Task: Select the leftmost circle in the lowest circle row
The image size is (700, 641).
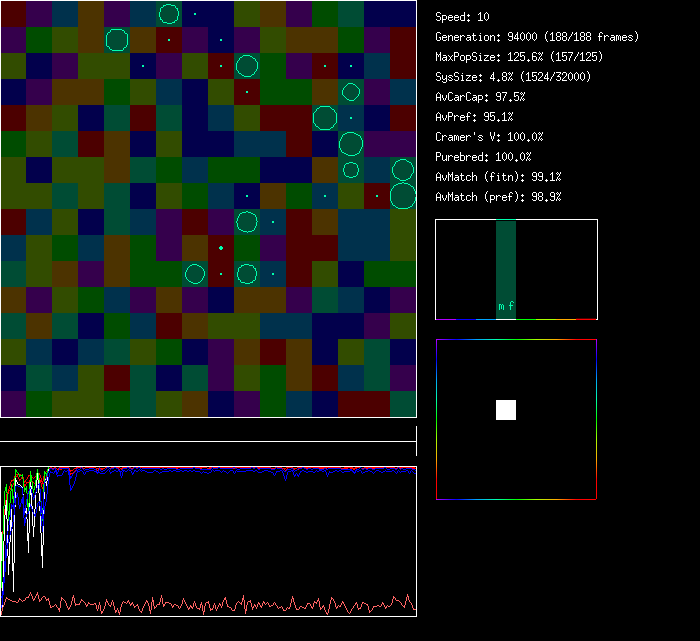Action: (x=195, y=273)
